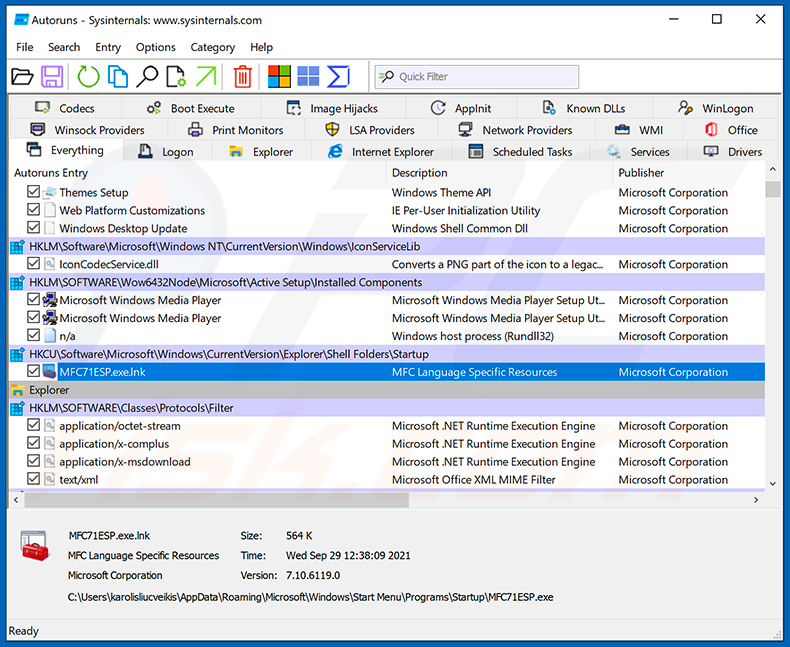
Task: Uncheck the Web Platform Customizations entry
Action: (33, 210)
